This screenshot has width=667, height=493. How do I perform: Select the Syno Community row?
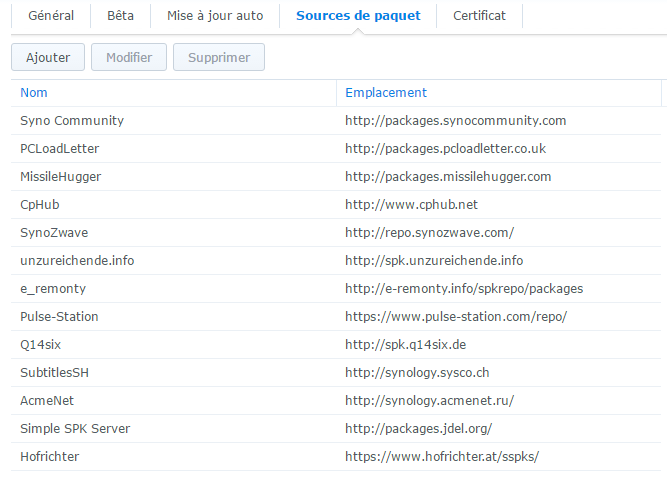[336, 121]
